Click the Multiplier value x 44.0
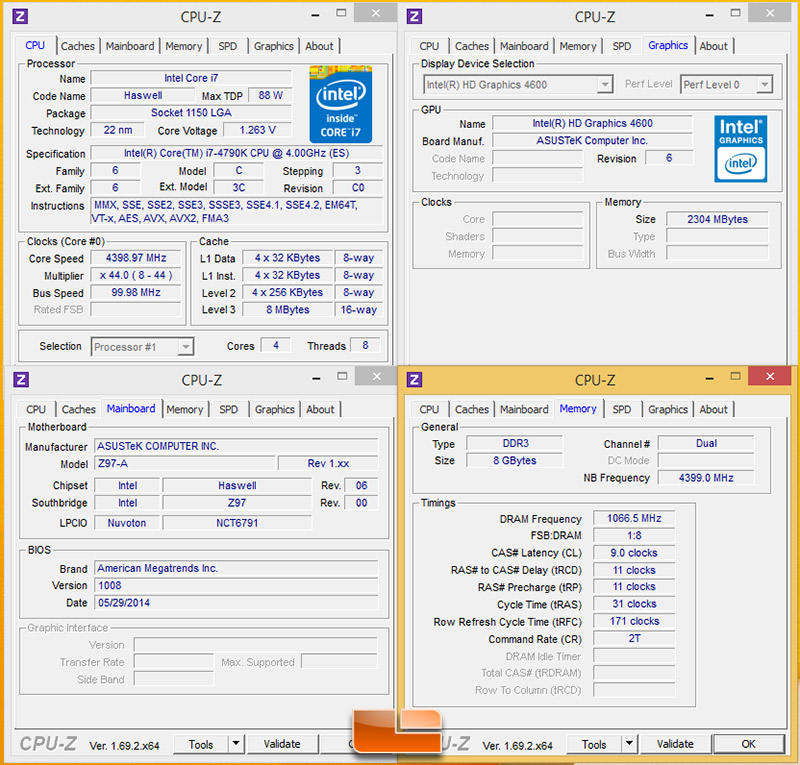Screen dimensions: 800x765 136,275
